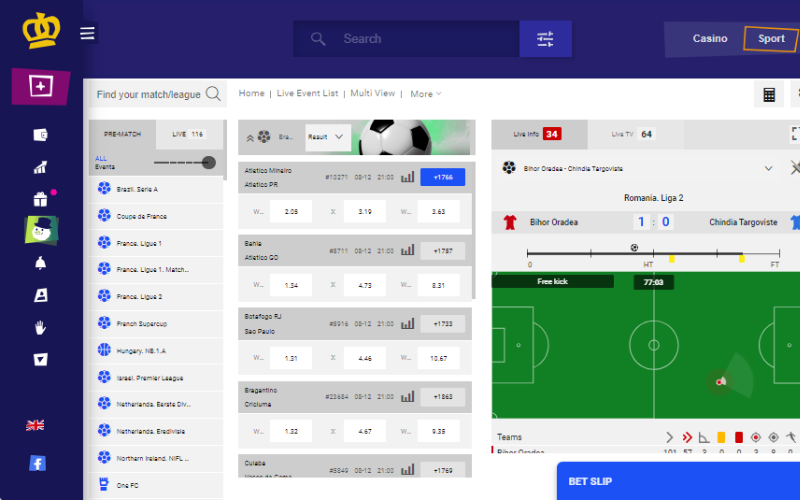Collapse the league header double chevron
Screen dimensions: 800x500
250,138
